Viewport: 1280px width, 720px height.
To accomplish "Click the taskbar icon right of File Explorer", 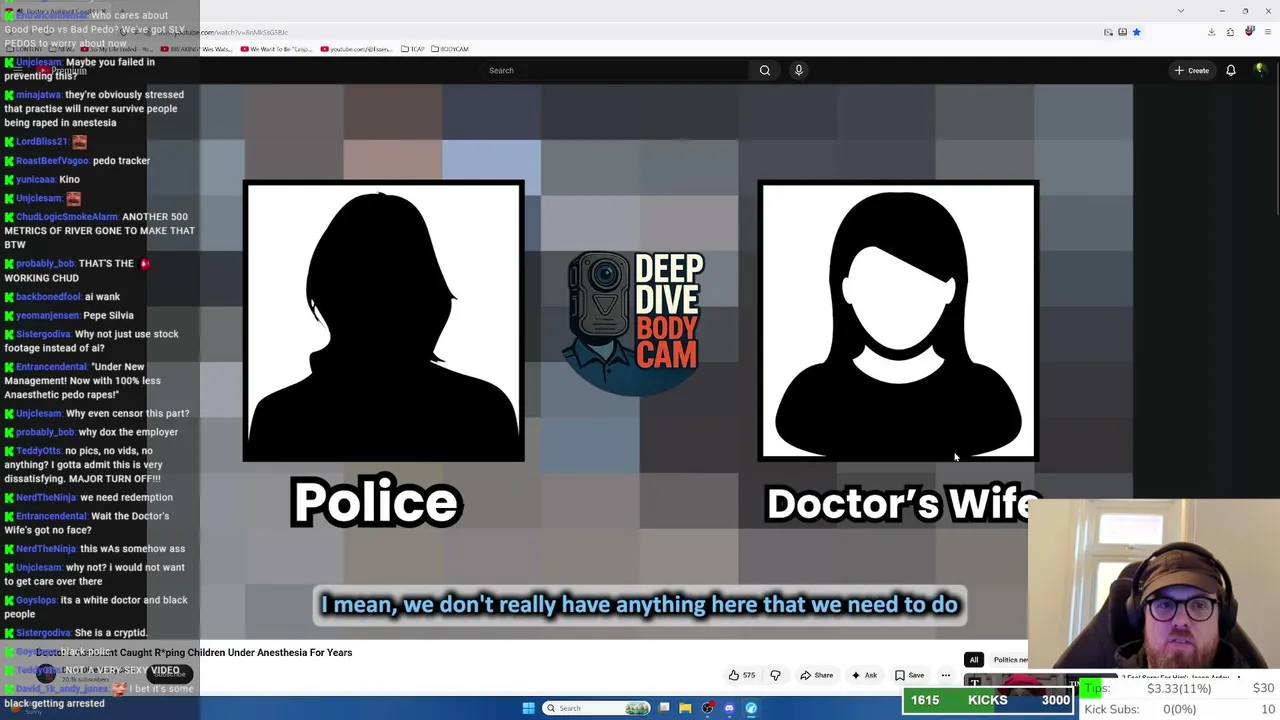I will point(707,708).
